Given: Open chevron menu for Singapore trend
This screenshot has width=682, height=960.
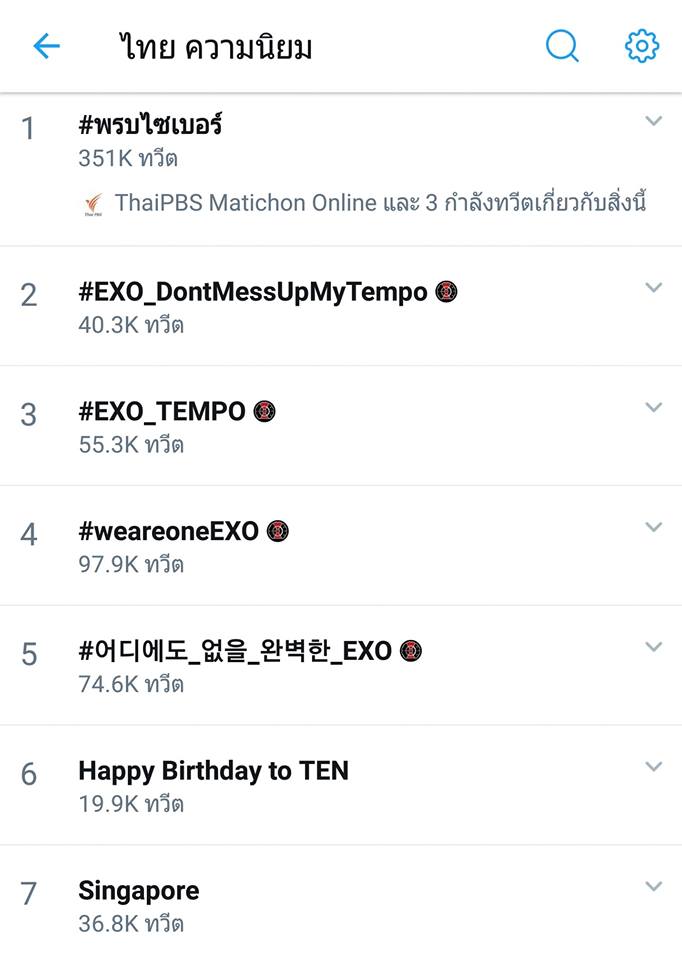Looking at the screenshot, I should point(654,887).
